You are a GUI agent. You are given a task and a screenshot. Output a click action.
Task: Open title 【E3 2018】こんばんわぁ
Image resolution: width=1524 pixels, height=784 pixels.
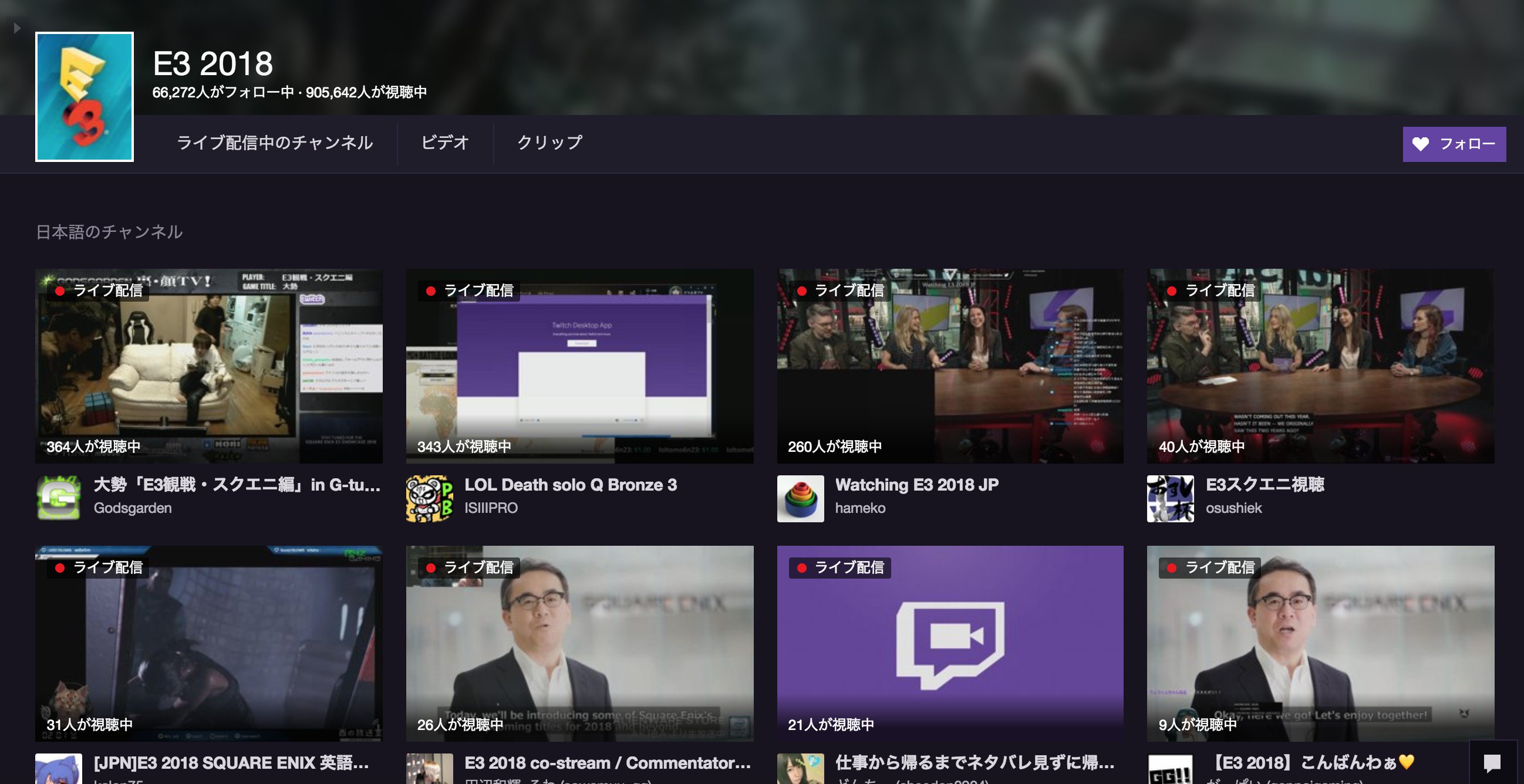click(1310, 763)
